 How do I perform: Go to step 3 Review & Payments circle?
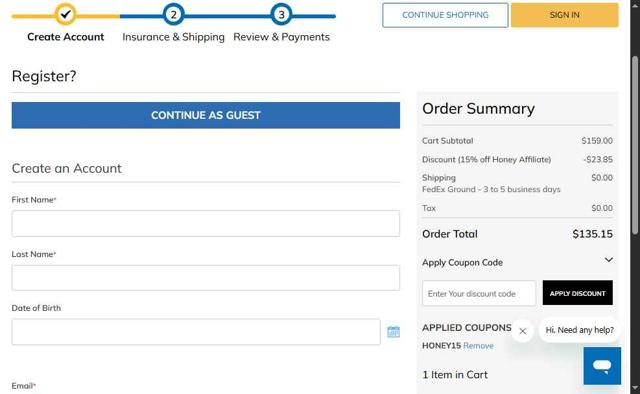281,14
